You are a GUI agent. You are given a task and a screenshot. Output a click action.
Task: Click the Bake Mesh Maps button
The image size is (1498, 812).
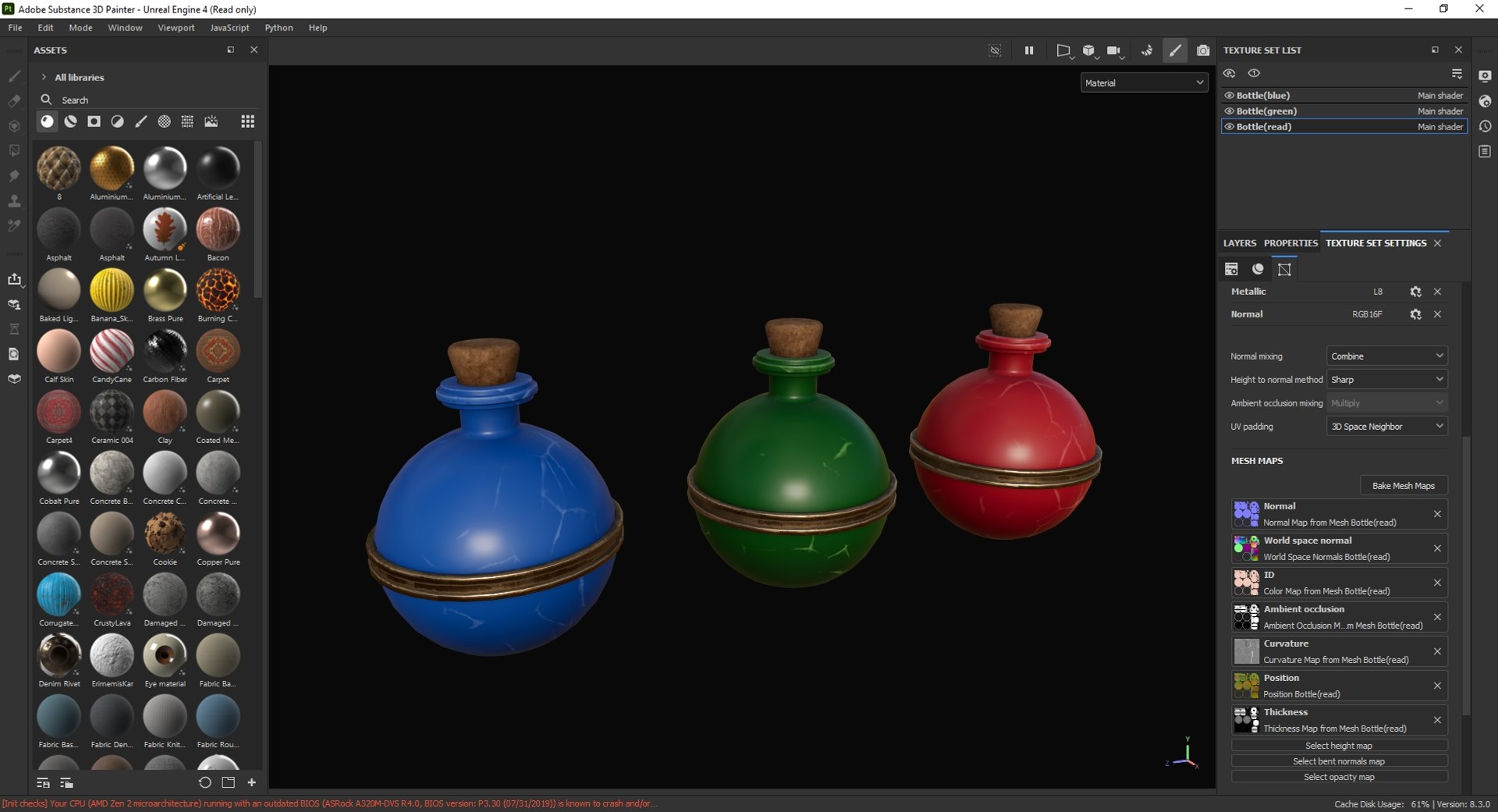(1404, 485)
